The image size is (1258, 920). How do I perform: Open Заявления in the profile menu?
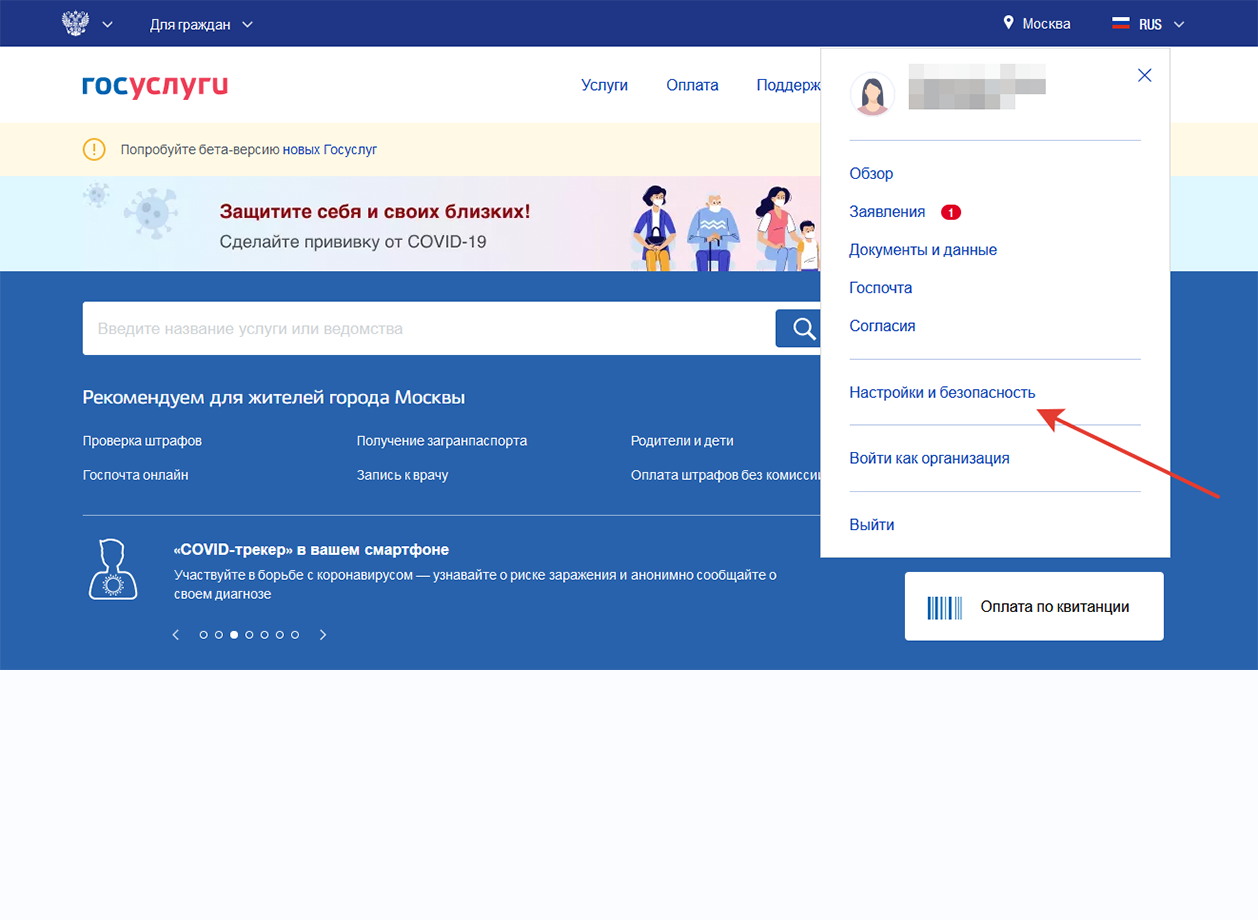click(x=887, y=212)
